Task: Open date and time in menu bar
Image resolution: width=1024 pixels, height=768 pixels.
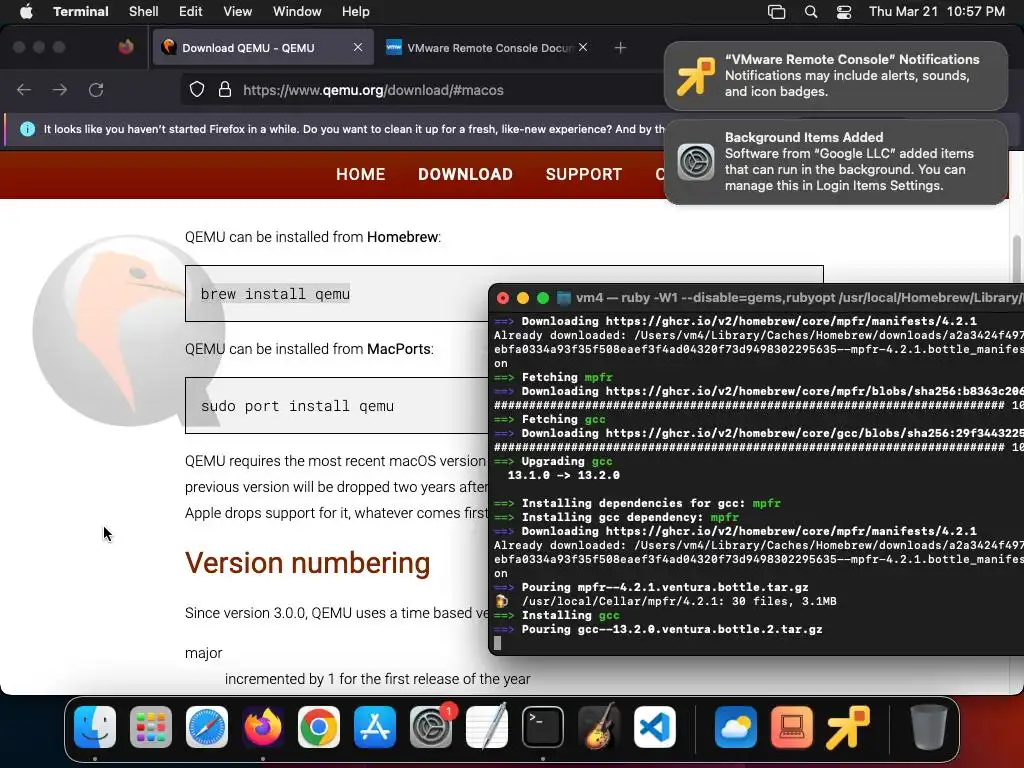Action: pos(936,12)
